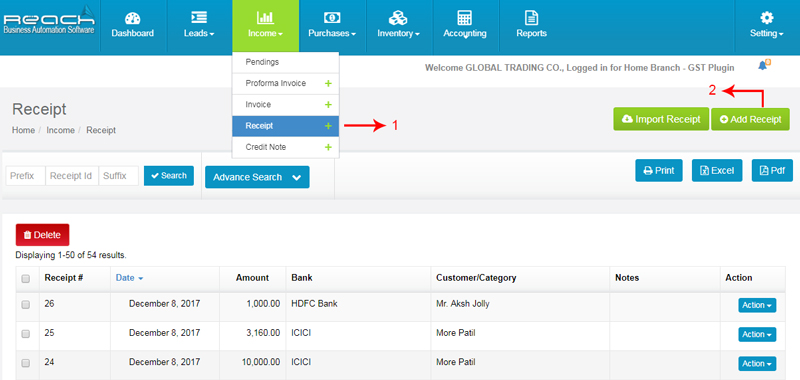Image resolution: width=800 pixels, height=380 pixels.
Task: Open the Dashboard speedometer icon
Action: pyautogui.click(x=133, y=18)
